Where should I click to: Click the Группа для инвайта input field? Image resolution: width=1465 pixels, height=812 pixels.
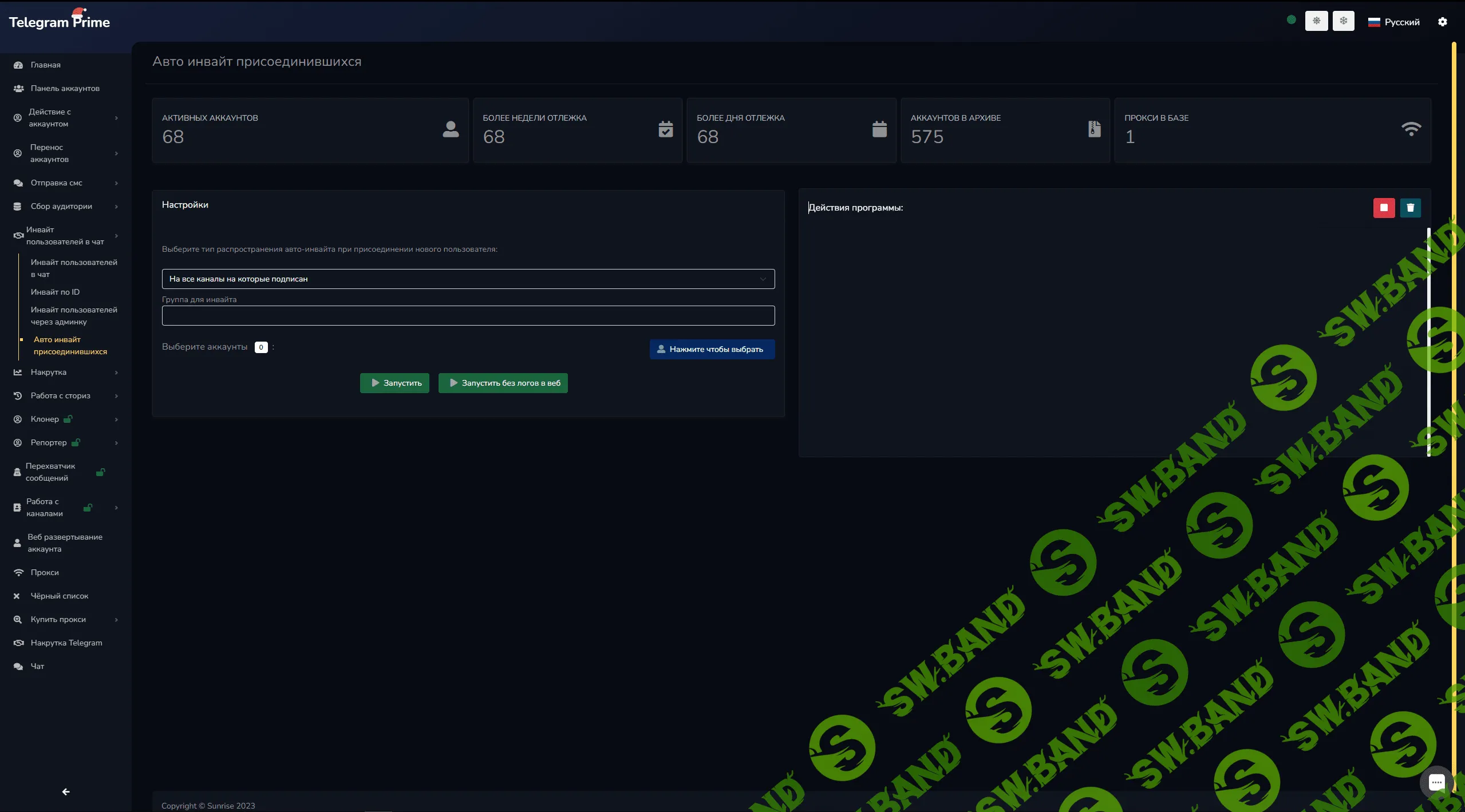[468, 315]
